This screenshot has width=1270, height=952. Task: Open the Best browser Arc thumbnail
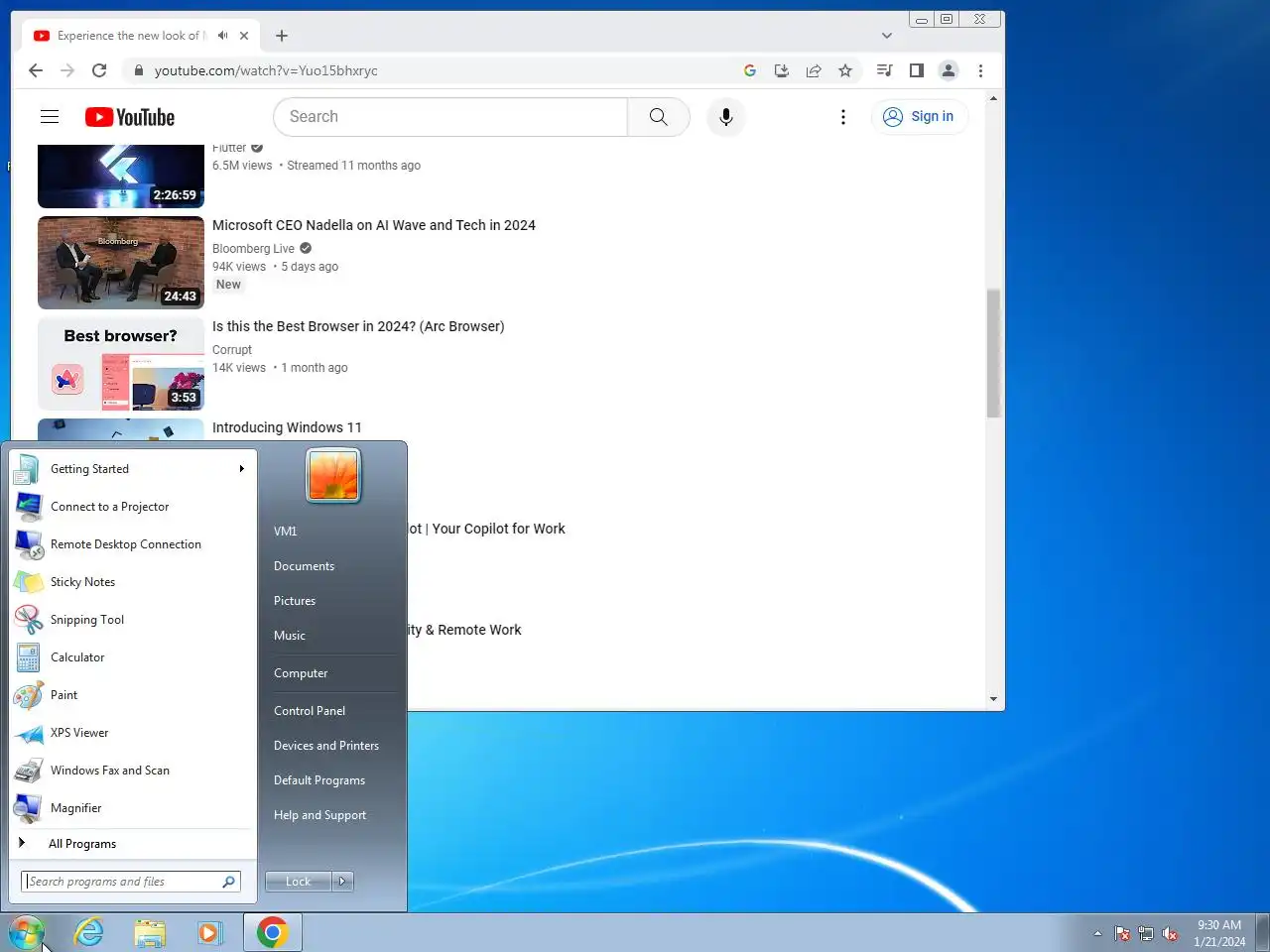click(121, 364)
